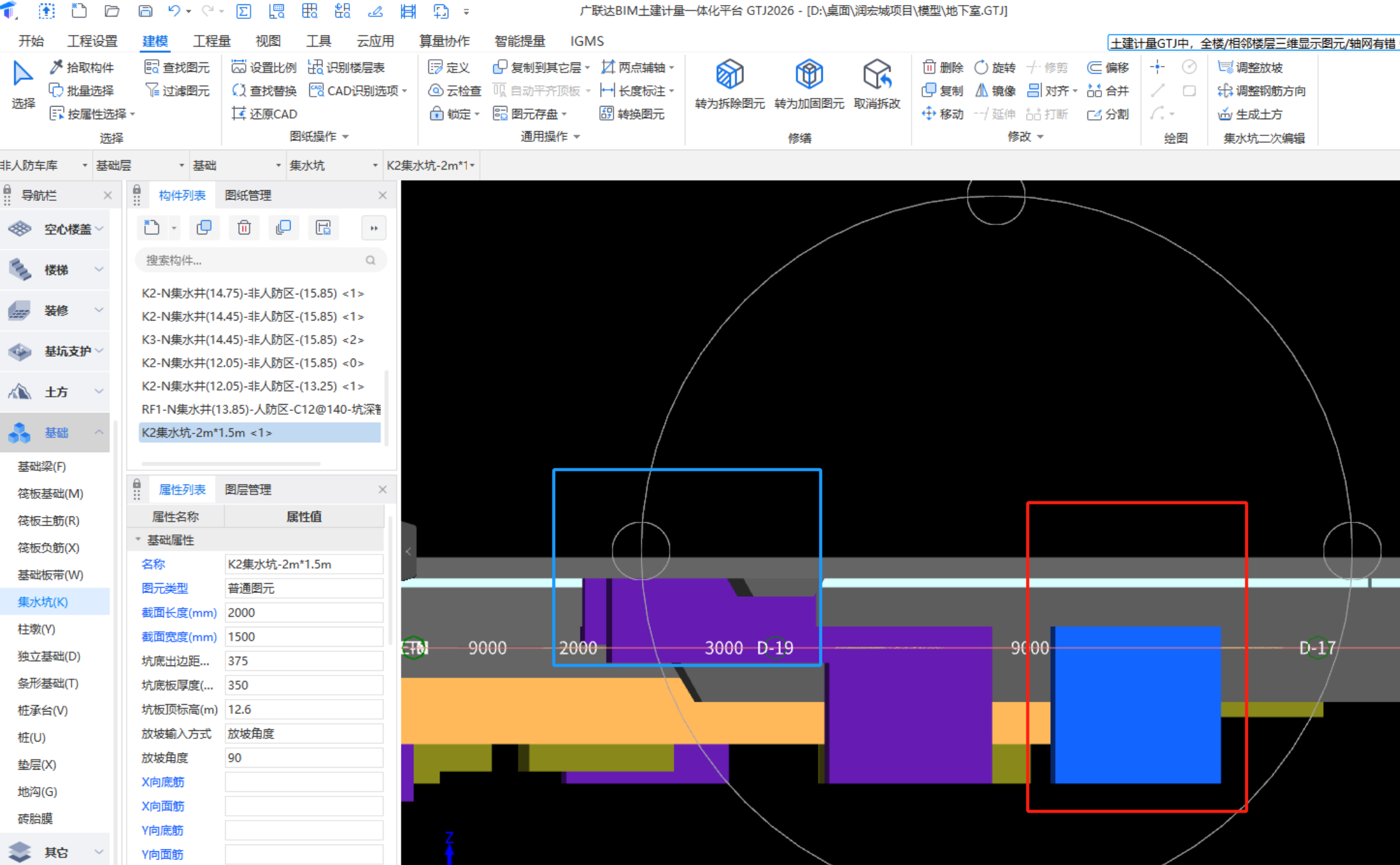Click 查找替换 tool
The height and width of the screenshot is (865, 1400).
point(264,91)
